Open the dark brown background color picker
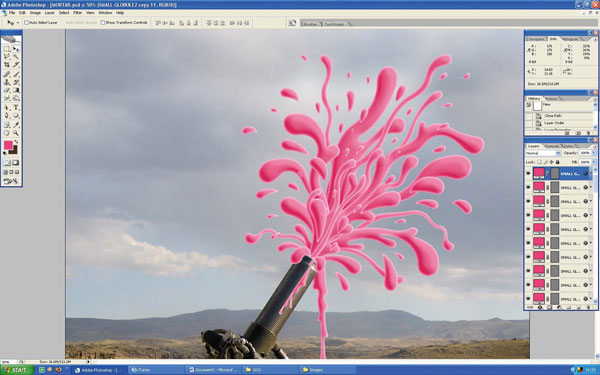The image size is (600, 375). pos(15,152)
